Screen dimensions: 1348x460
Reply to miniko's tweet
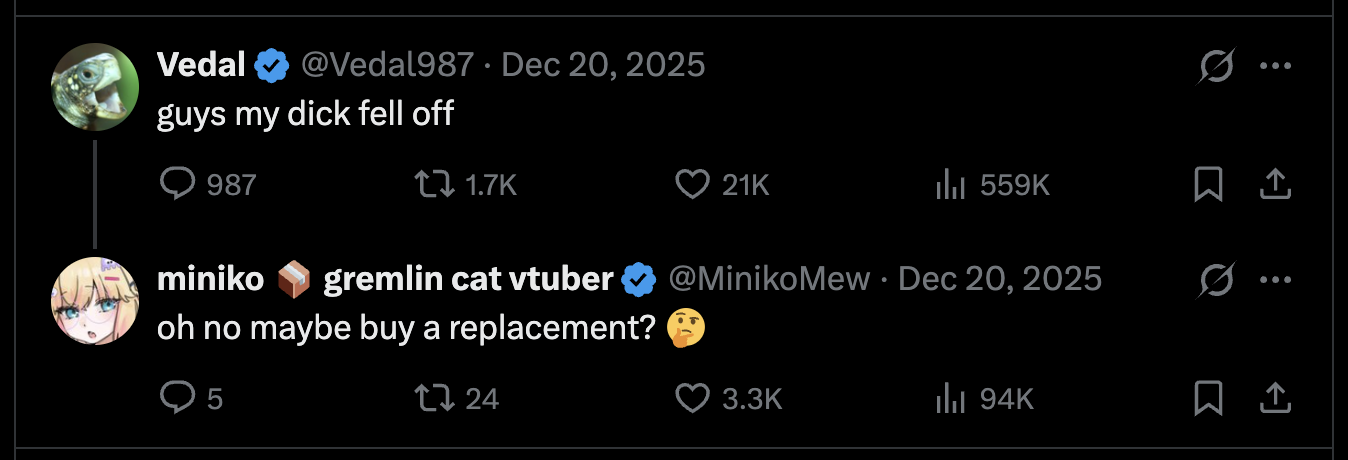(176, 399)
